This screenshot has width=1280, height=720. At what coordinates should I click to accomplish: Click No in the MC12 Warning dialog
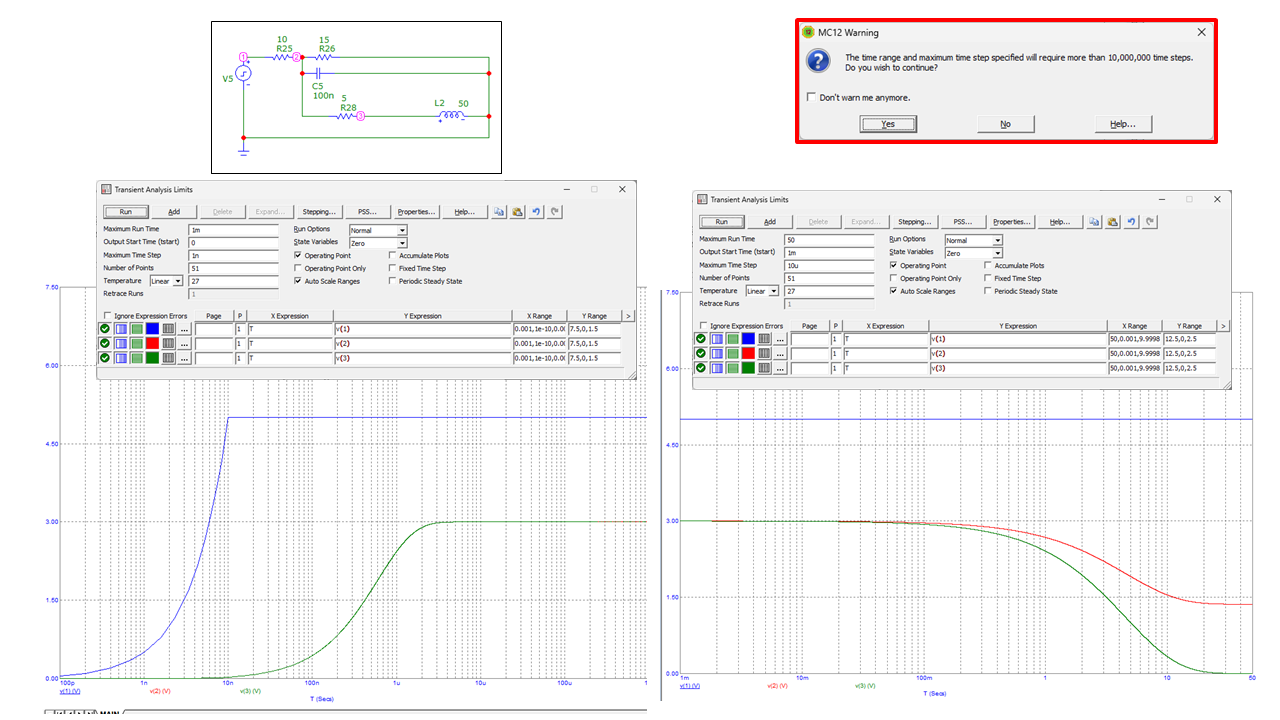[x=1005, y=124]
